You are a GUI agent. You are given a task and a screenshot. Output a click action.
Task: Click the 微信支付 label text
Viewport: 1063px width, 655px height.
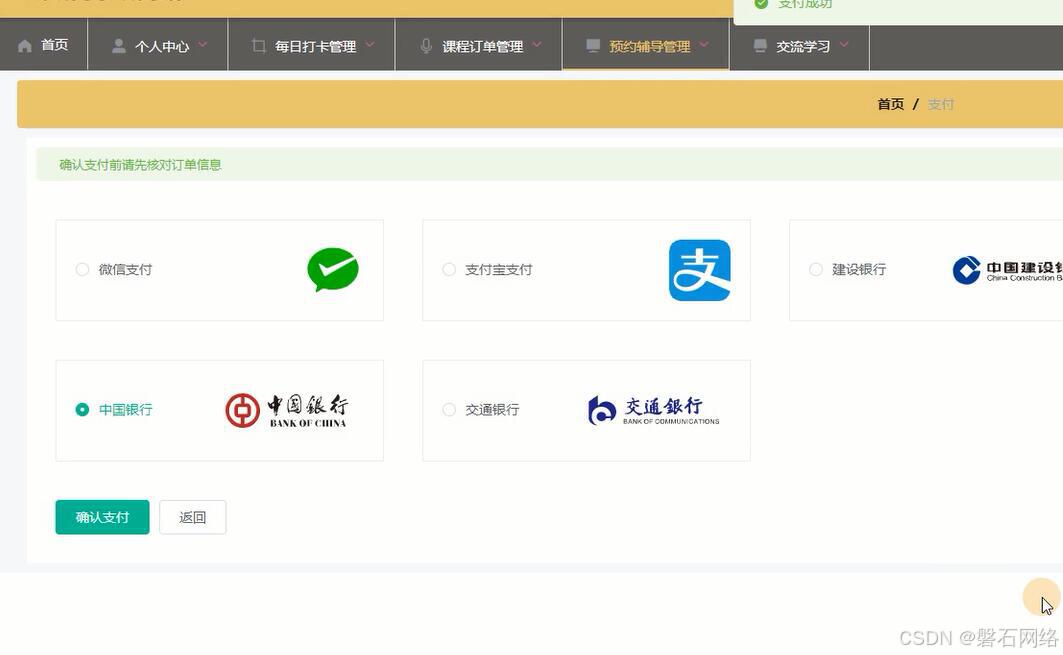coord(125,270)
